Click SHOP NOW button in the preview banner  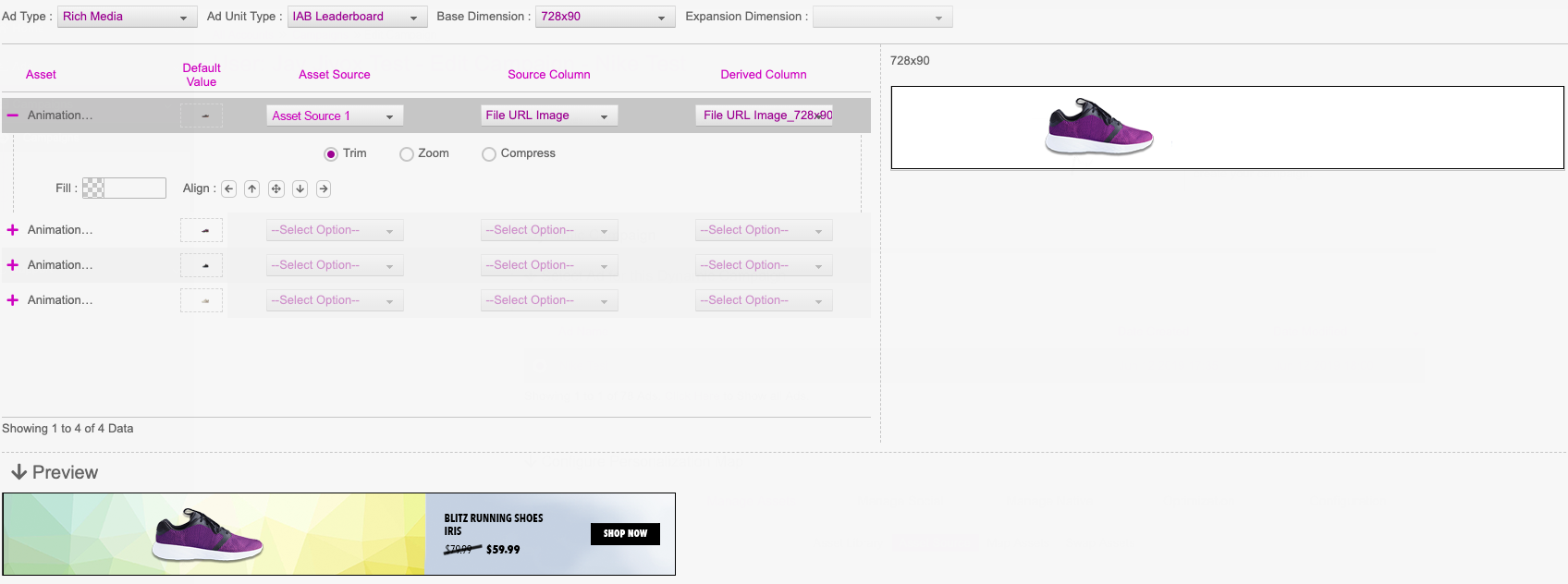tap(625, 534)
